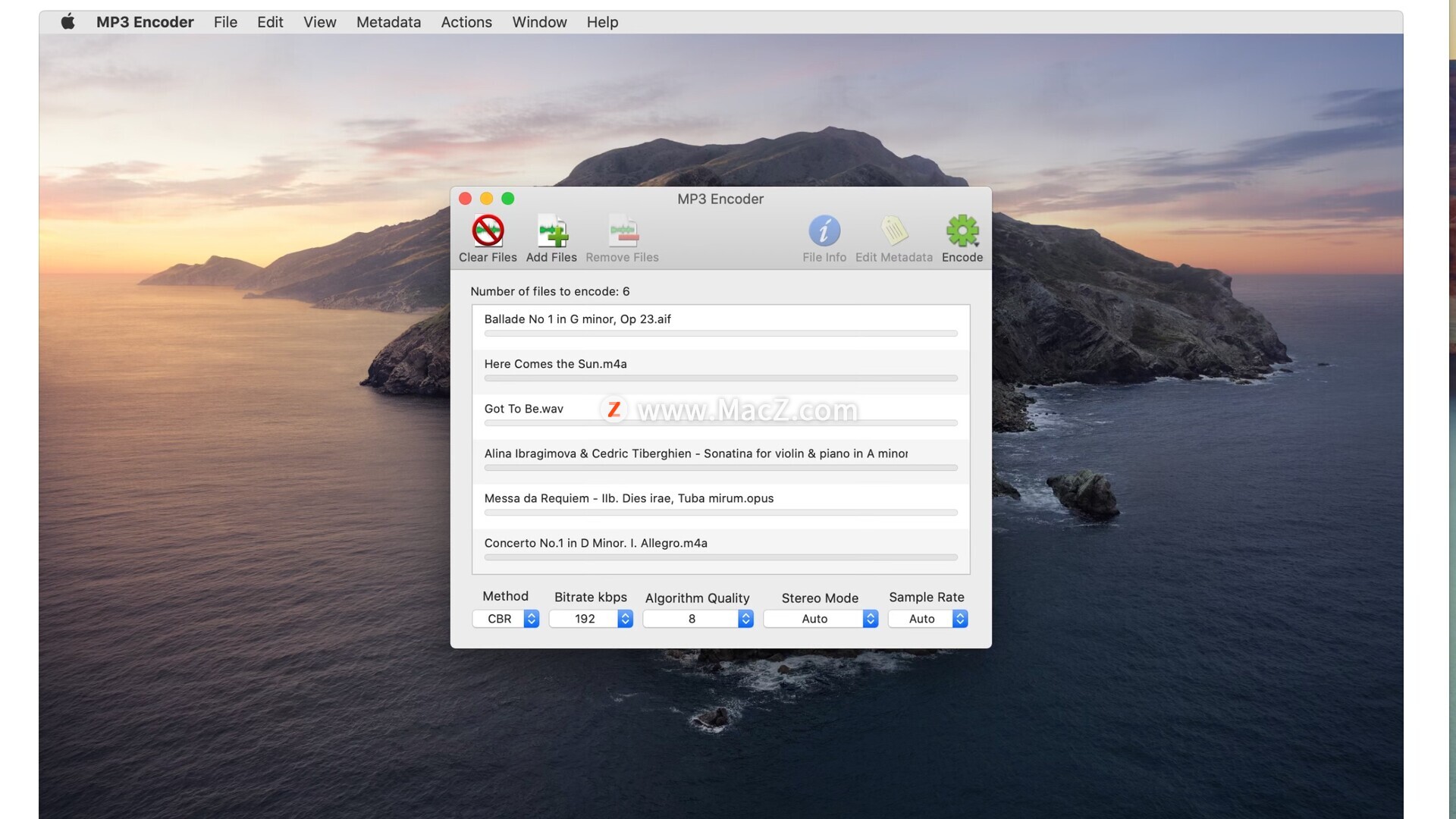Open the Actions menu
Screen dimensions: 1456x819
pyautogui.click(x=466, y=22)
